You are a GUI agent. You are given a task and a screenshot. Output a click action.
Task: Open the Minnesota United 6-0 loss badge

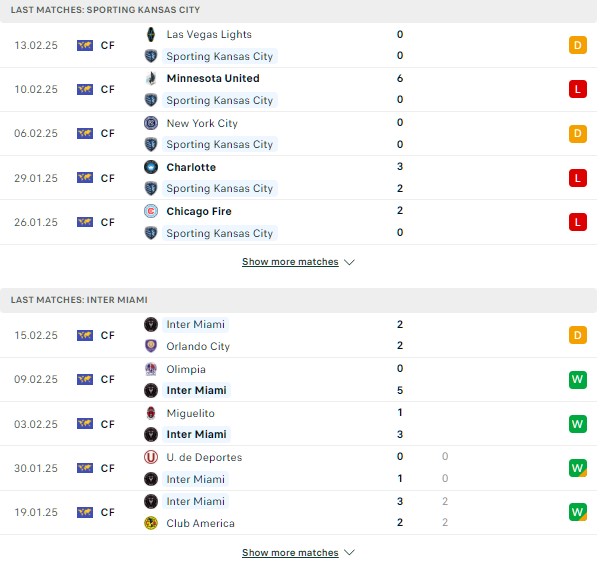tap(577, 90)
